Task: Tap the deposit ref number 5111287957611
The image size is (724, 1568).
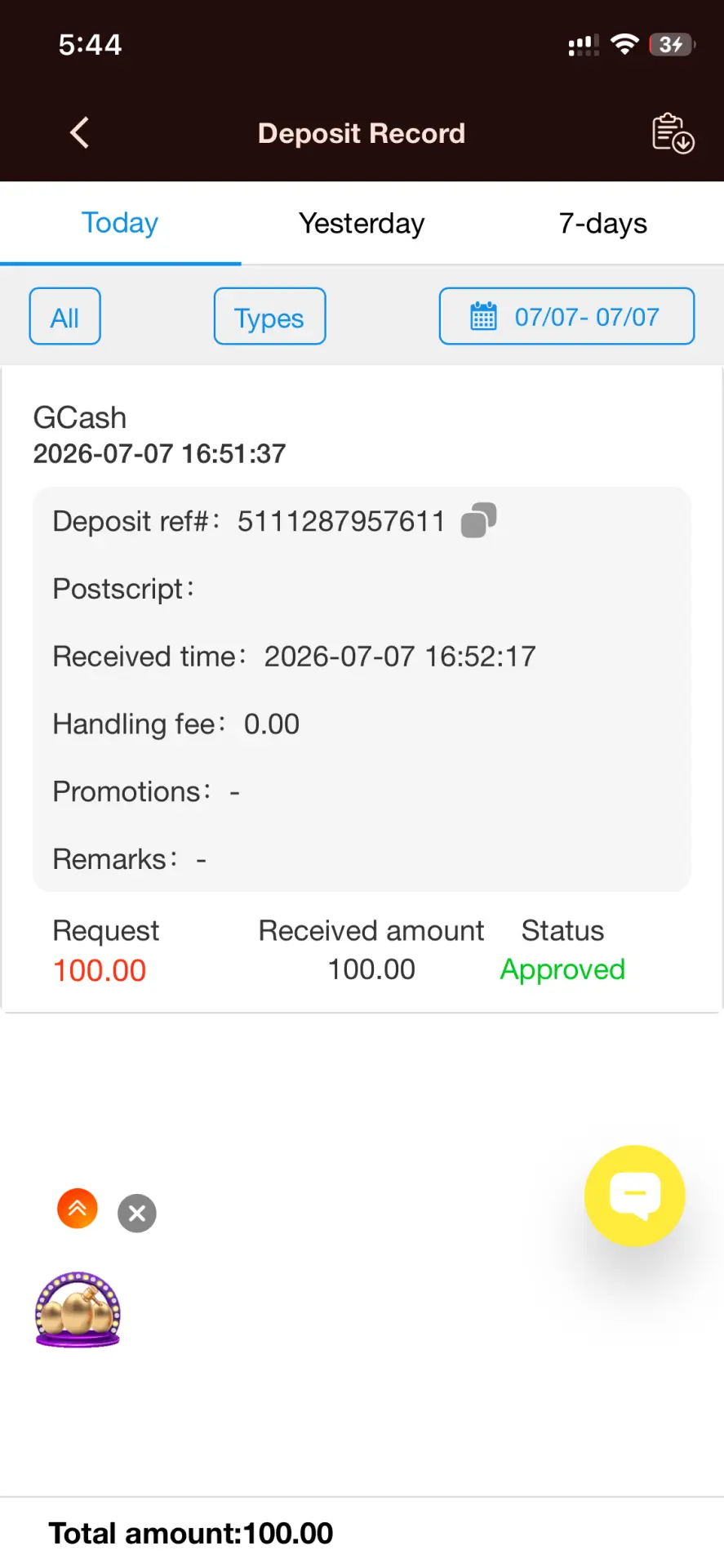Action: (x=341, y=521)
